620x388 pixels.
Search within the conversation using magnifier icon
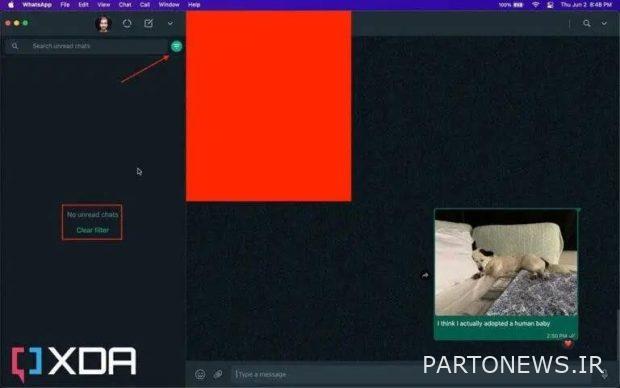click(x=587, y=23)
